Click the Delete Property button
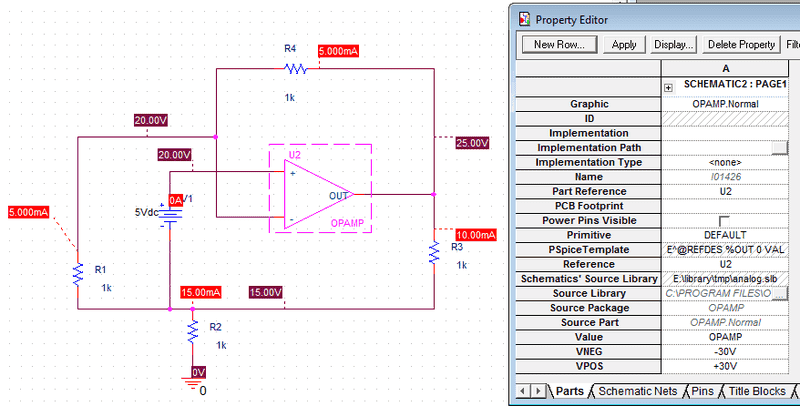This screenshot has width=800, height=406. pyautogui.click(x=741, y=45)
